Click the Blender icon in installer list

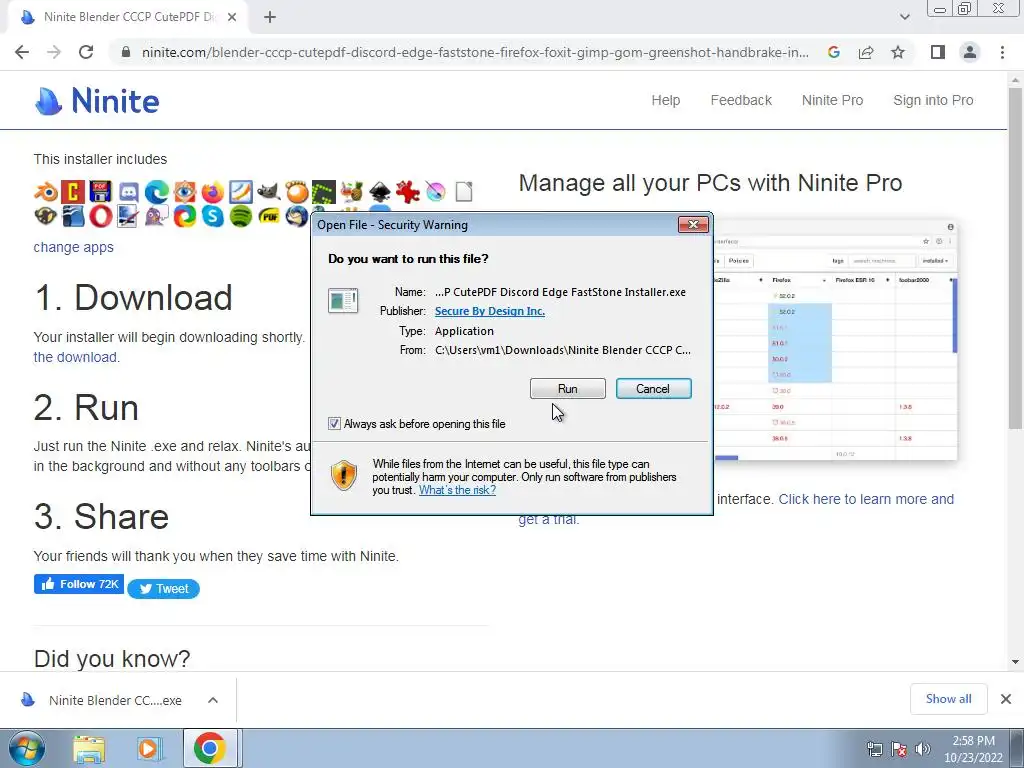46,192
